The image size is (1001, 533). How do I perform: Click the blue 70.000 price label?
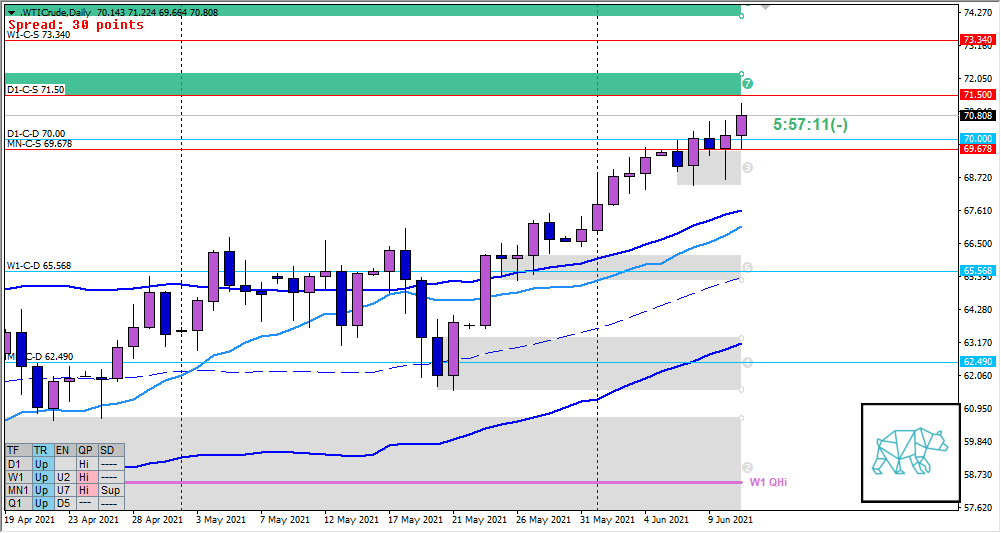(976, 139)
